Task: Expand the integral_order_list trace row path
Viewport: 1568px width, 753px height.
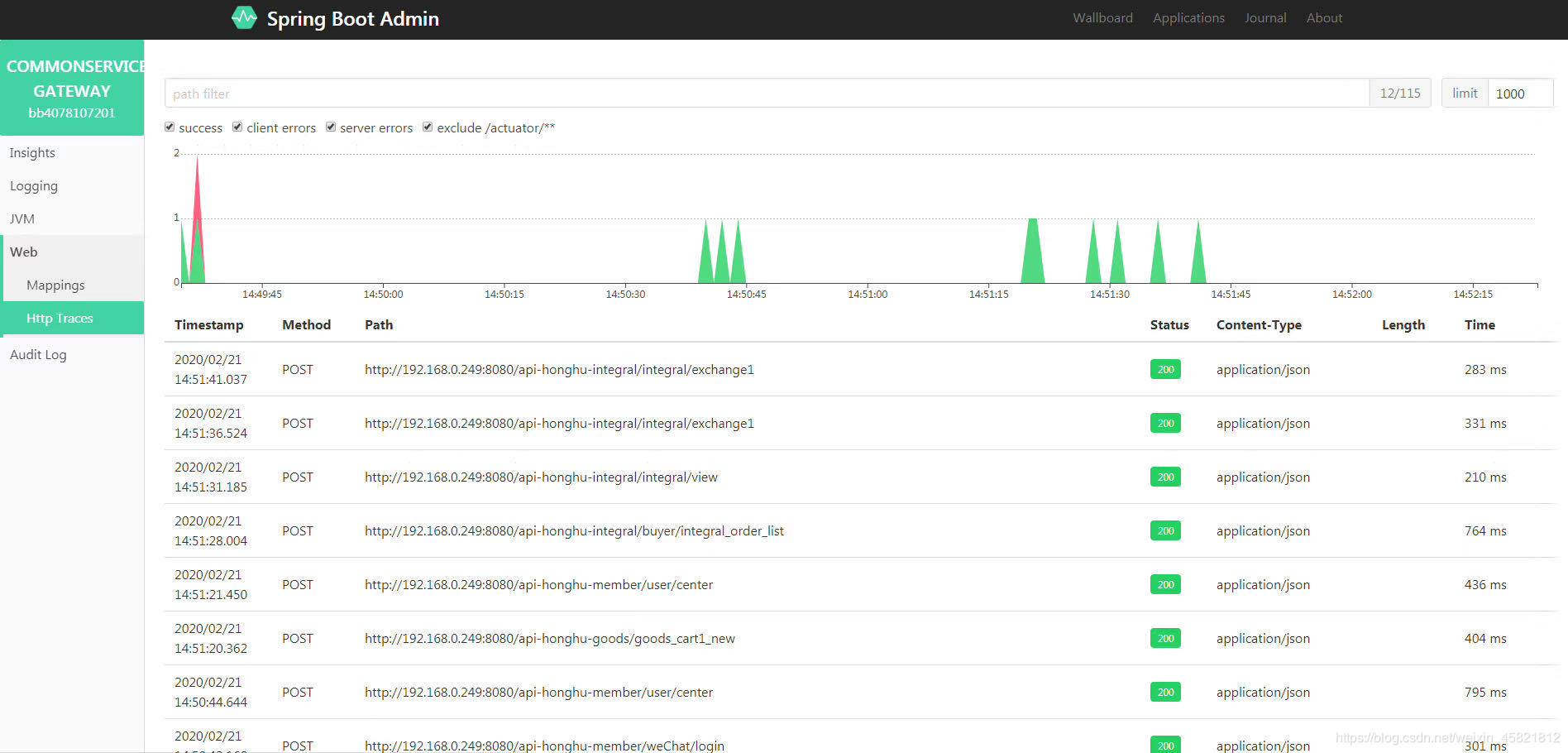Action: 574,531
